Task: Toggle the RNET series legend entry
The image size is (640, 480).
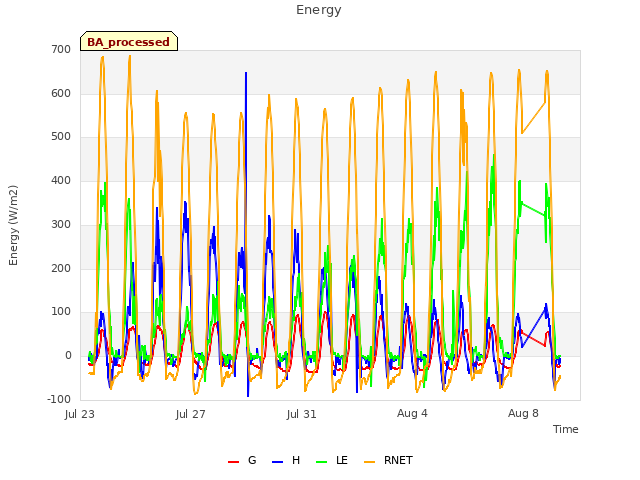Action: pyautogui.click(x=388, y=460)
